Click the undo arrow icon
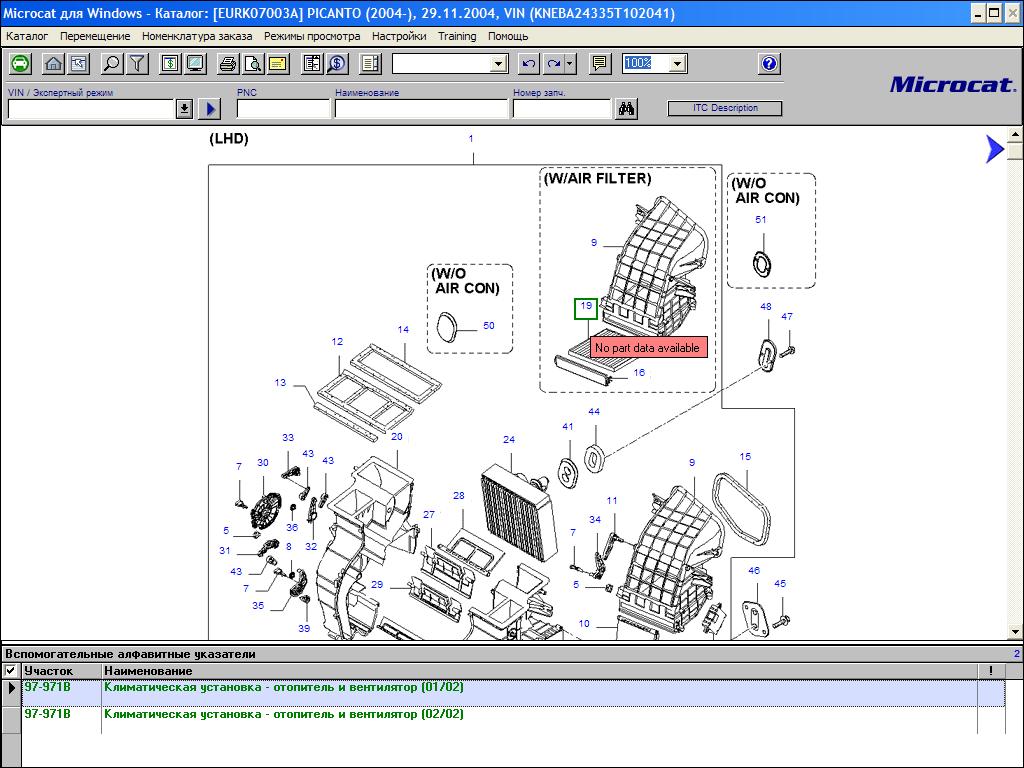Viewport: 1024px width, 768px height. 529,64
